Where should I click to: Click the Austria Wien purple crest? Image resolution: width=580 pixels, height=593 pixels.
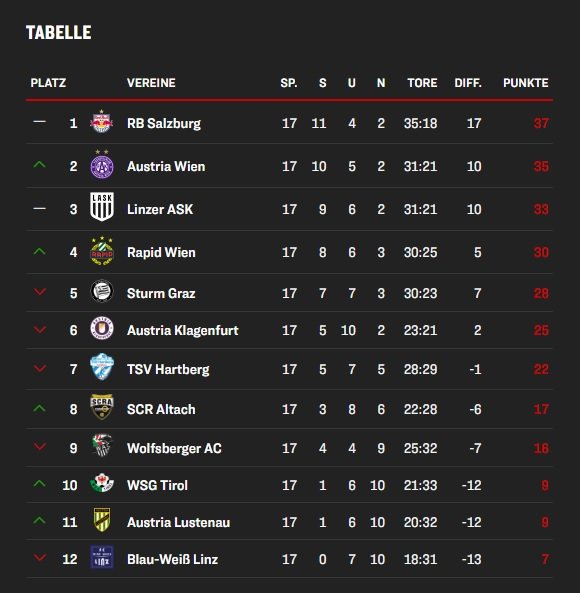click(x=102, y=165)
